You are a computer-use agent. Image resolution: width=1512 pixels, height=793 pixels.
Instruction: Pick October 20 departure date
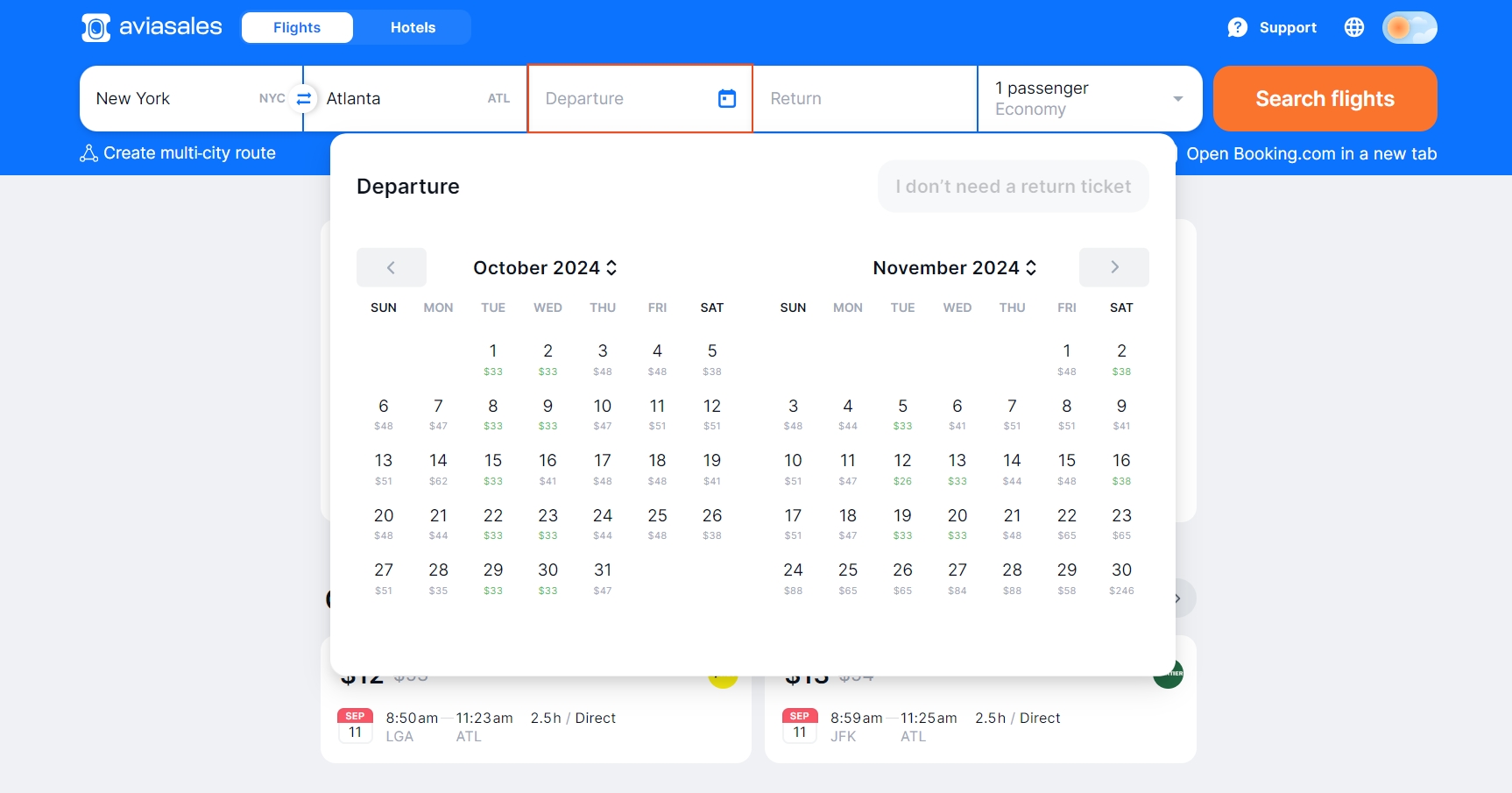[384, 524]
